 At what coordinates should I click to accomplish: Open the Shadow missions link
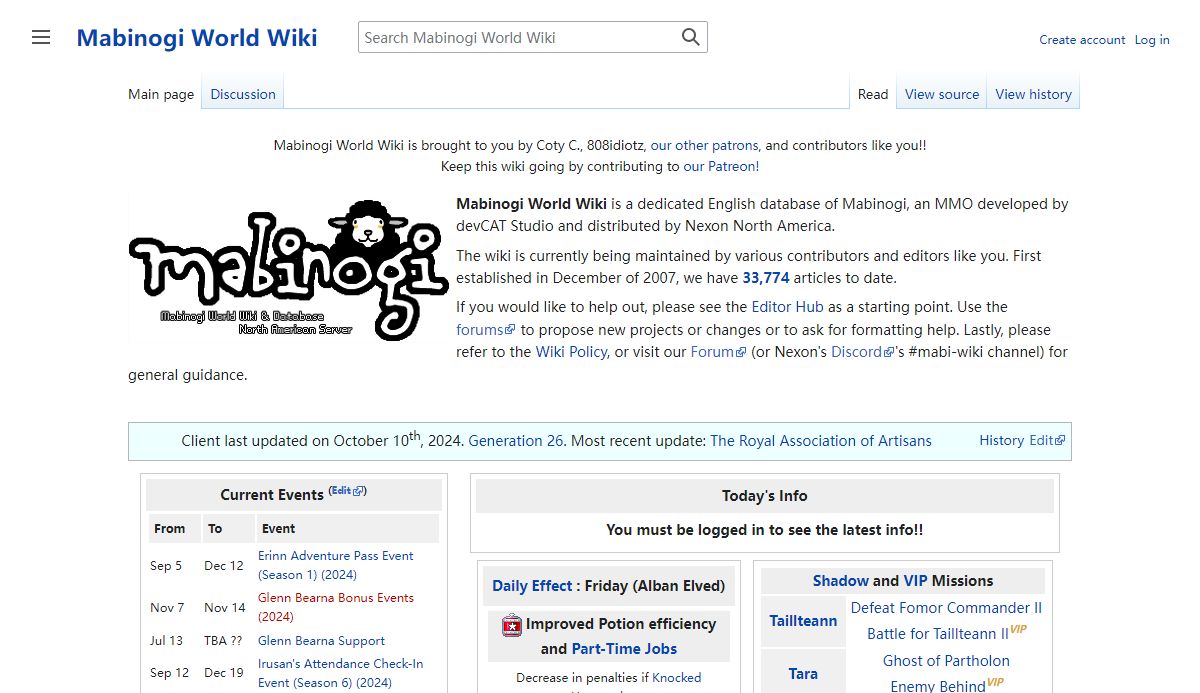(840, 581)
